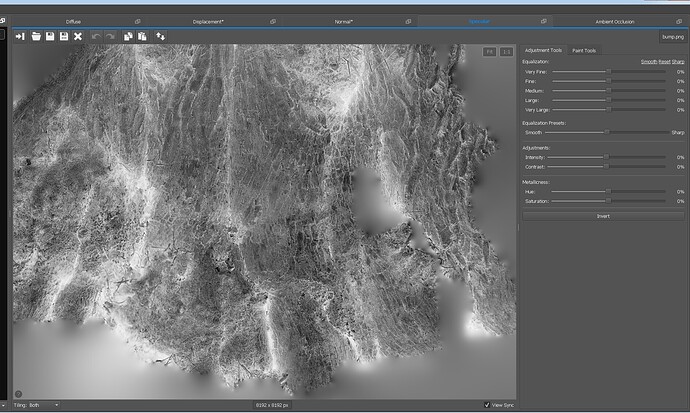
Task: Copy the current map with the copy icon
Action: (128, 37)
